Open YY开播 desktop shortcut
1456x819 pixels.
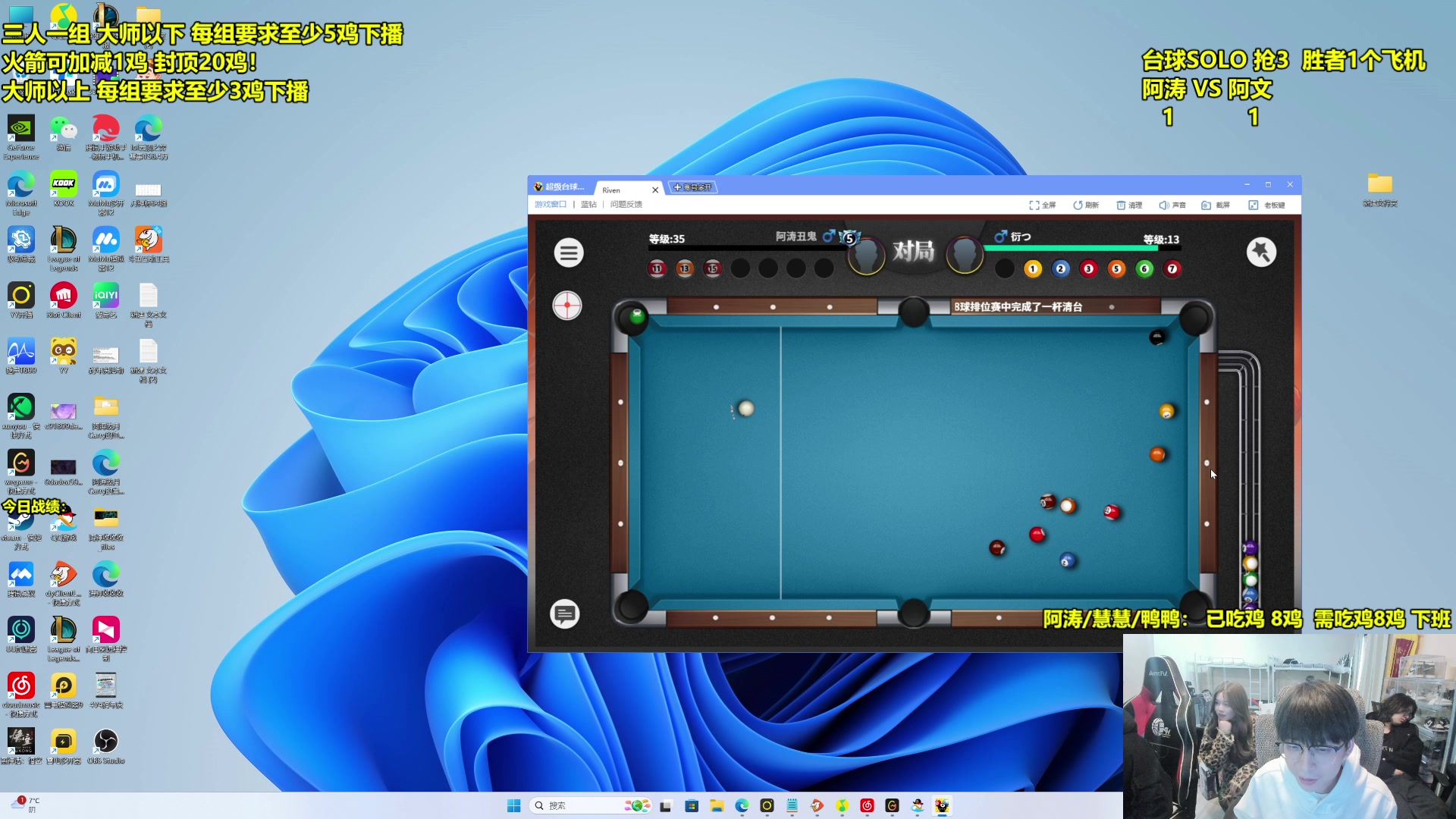click(21, 300)
